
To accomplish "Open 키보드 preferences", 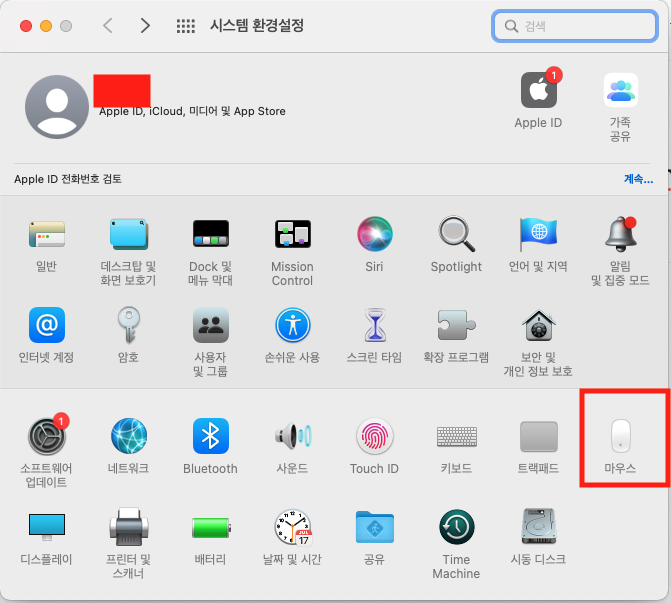I will [x=457, y=436].
